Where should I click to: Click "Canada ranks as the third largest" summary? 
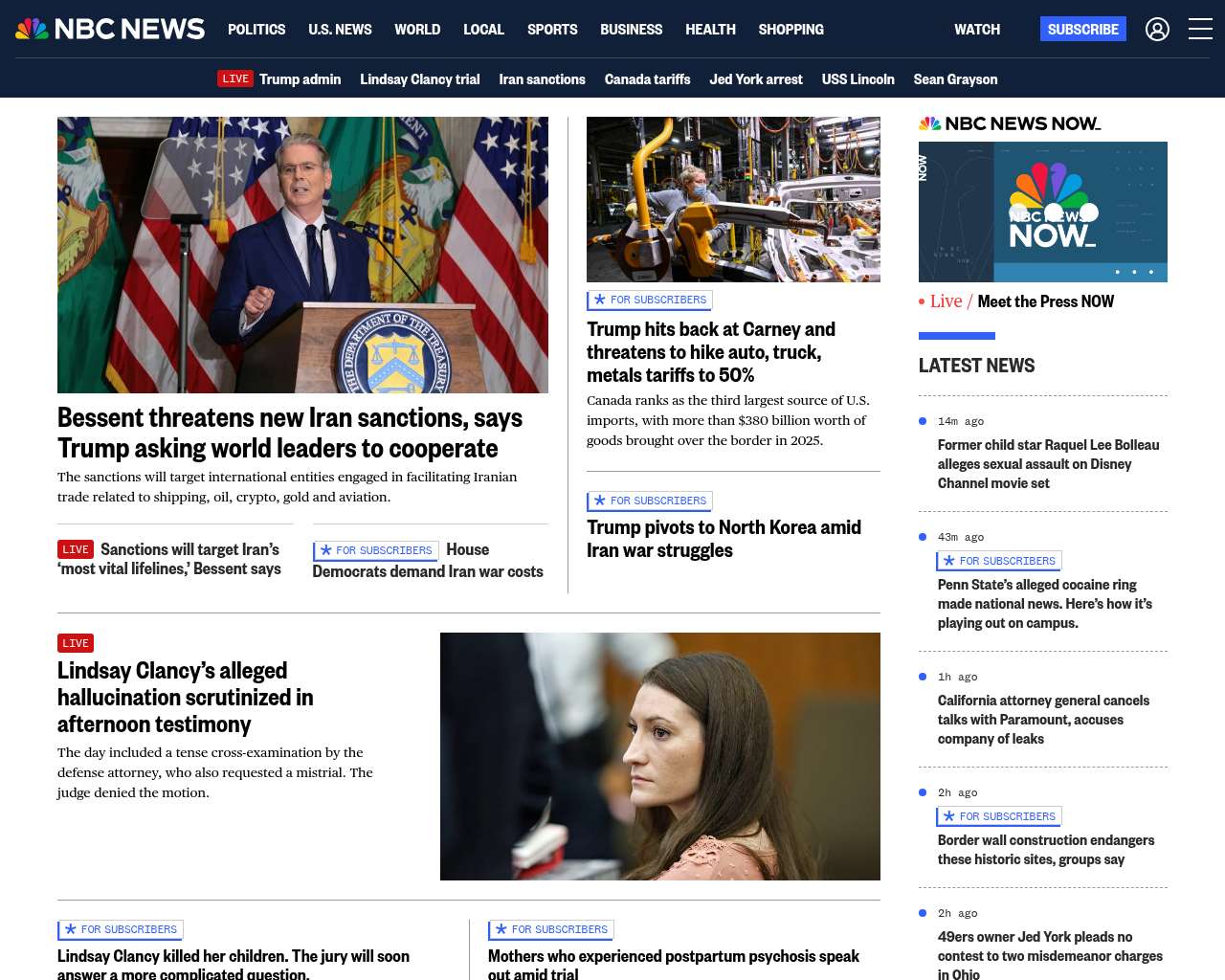tap(728, 420)
